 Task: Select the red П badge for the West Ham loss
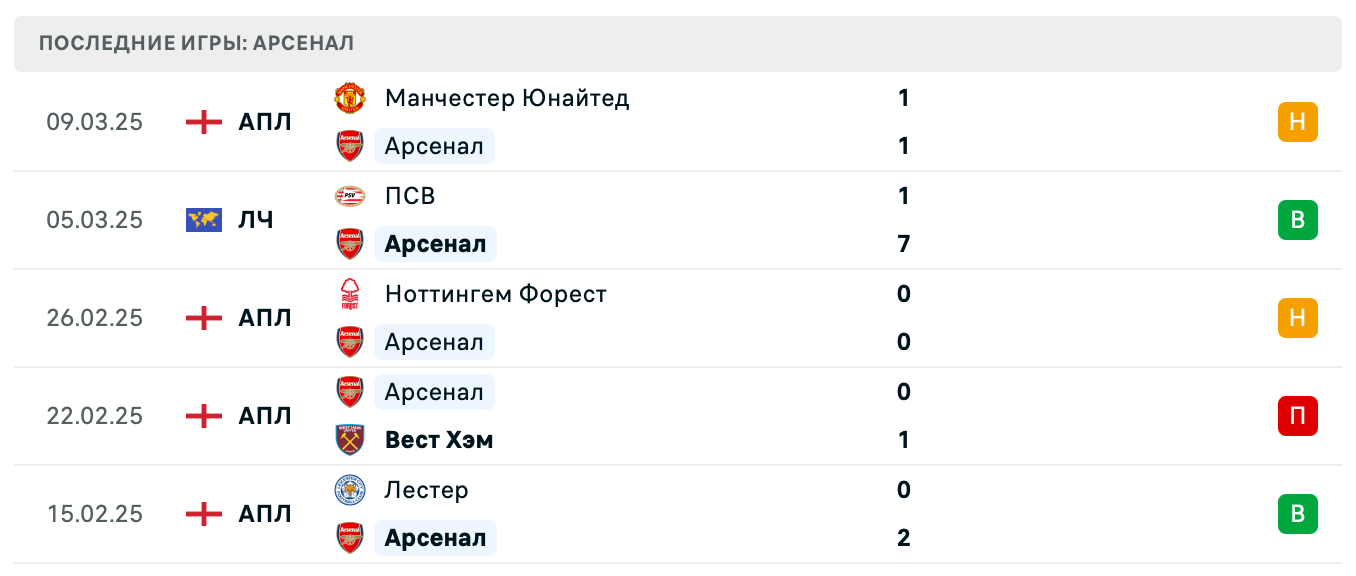[x=1298, y=417]
